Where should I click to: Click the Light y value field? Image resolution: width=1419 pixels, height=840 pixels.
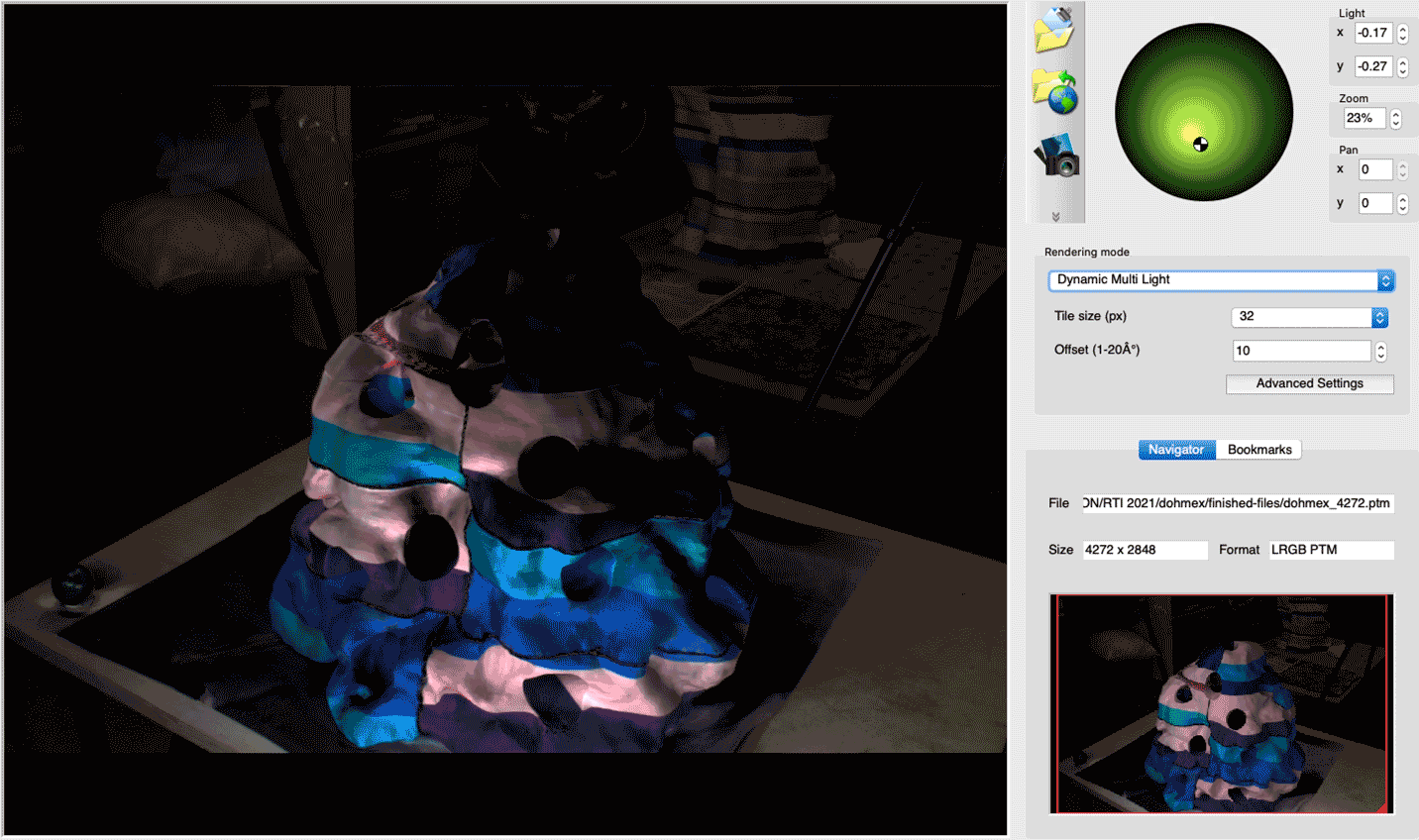pyautogui.click(x=1373, y=66)
